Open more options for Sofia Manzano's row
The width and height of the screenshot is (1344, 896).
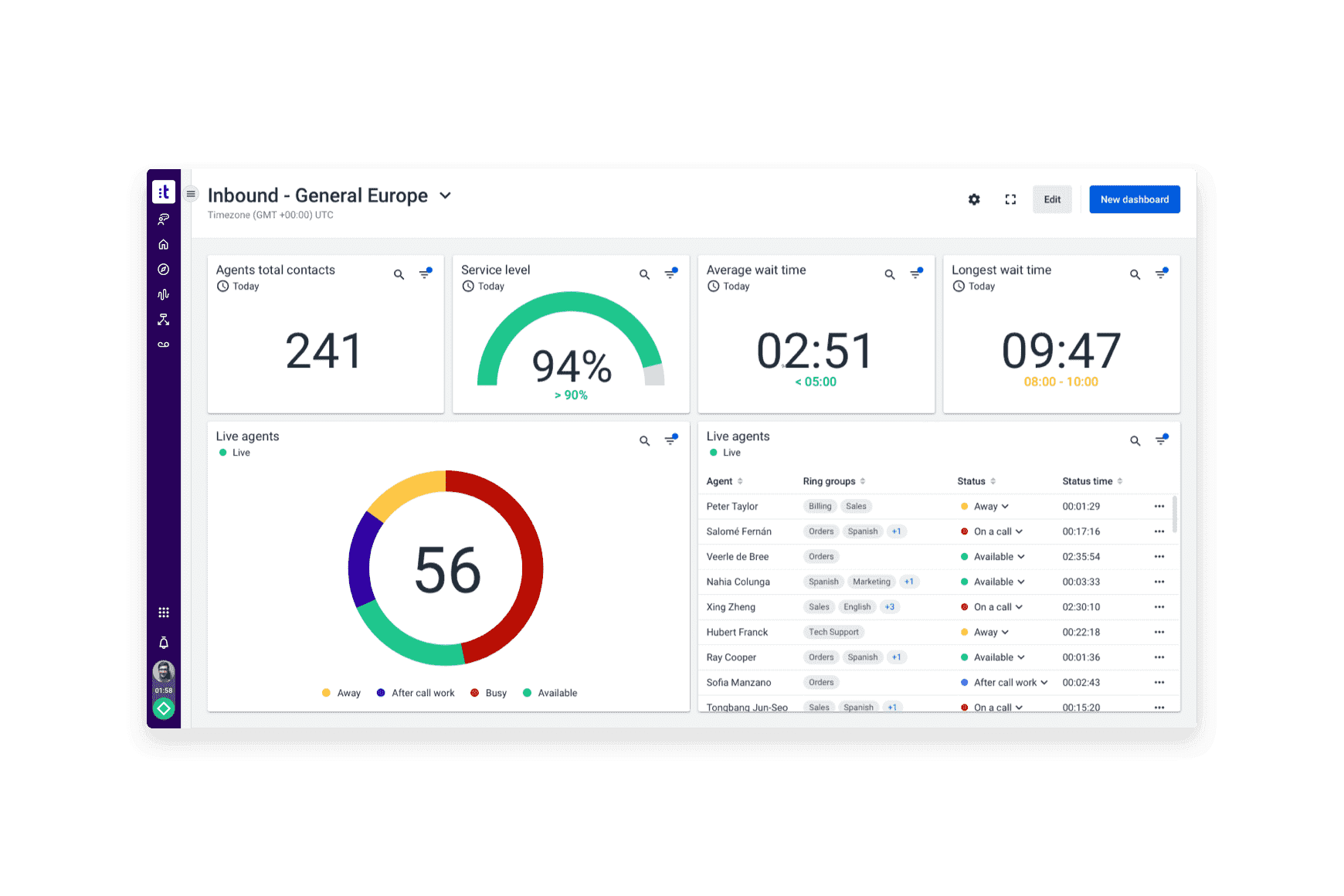(x=1159, y=682)
